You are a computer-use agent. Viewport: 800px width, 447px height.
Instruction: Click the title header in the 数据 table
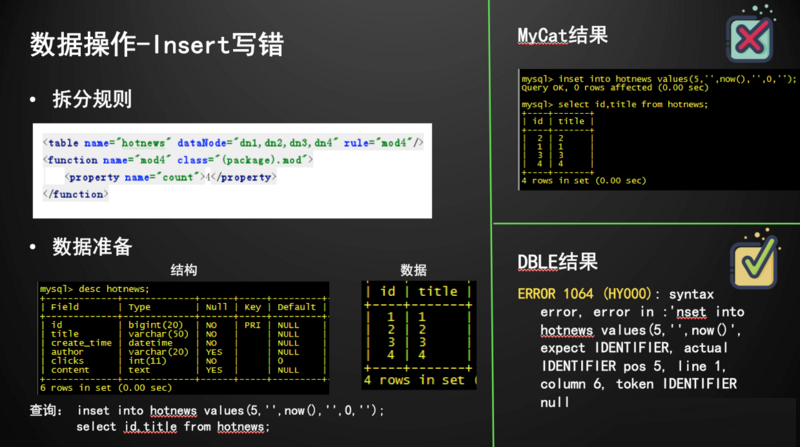438,291
